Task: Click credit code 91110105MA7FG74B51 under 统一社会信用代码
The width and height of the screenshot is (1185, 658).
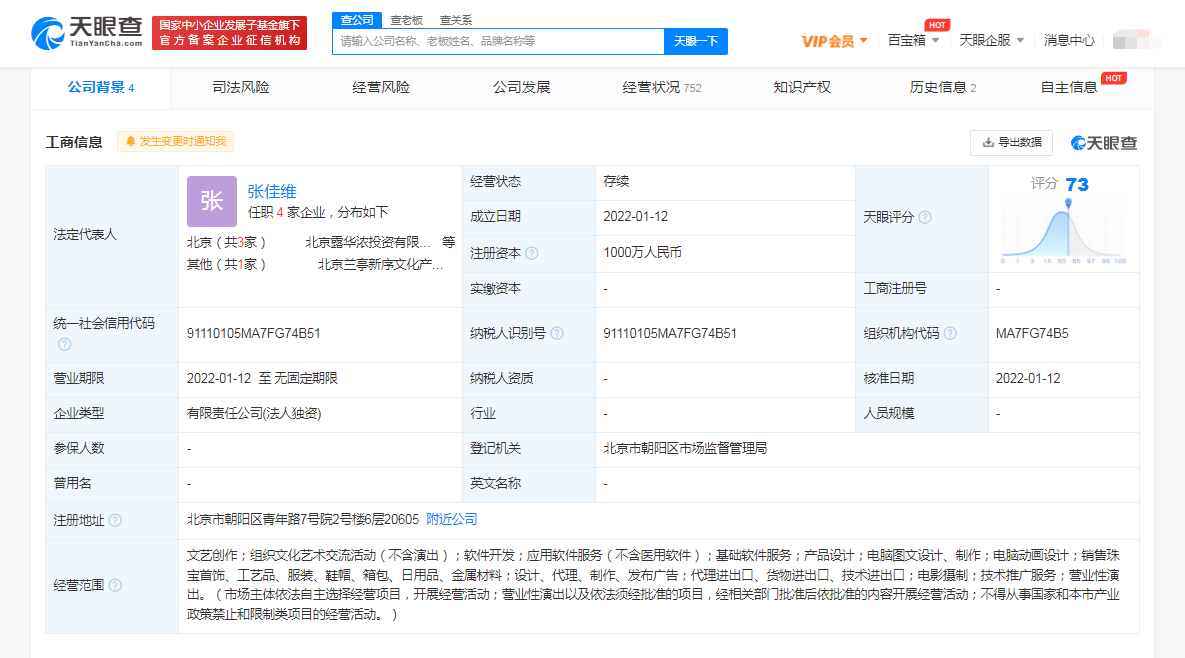Action: pyautogui.click(x=254, y=333)
